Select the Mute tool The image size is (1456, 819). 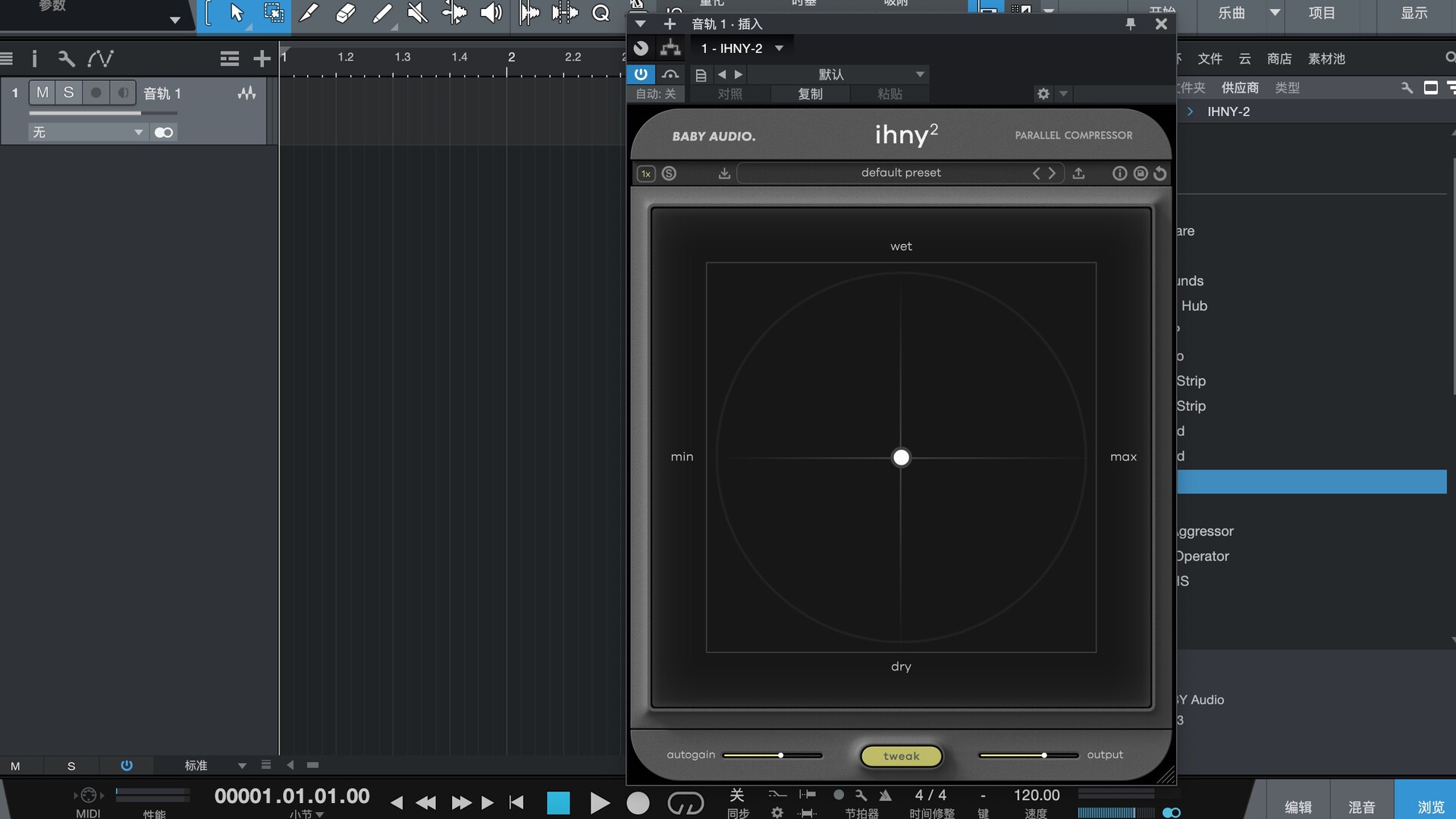418,14
